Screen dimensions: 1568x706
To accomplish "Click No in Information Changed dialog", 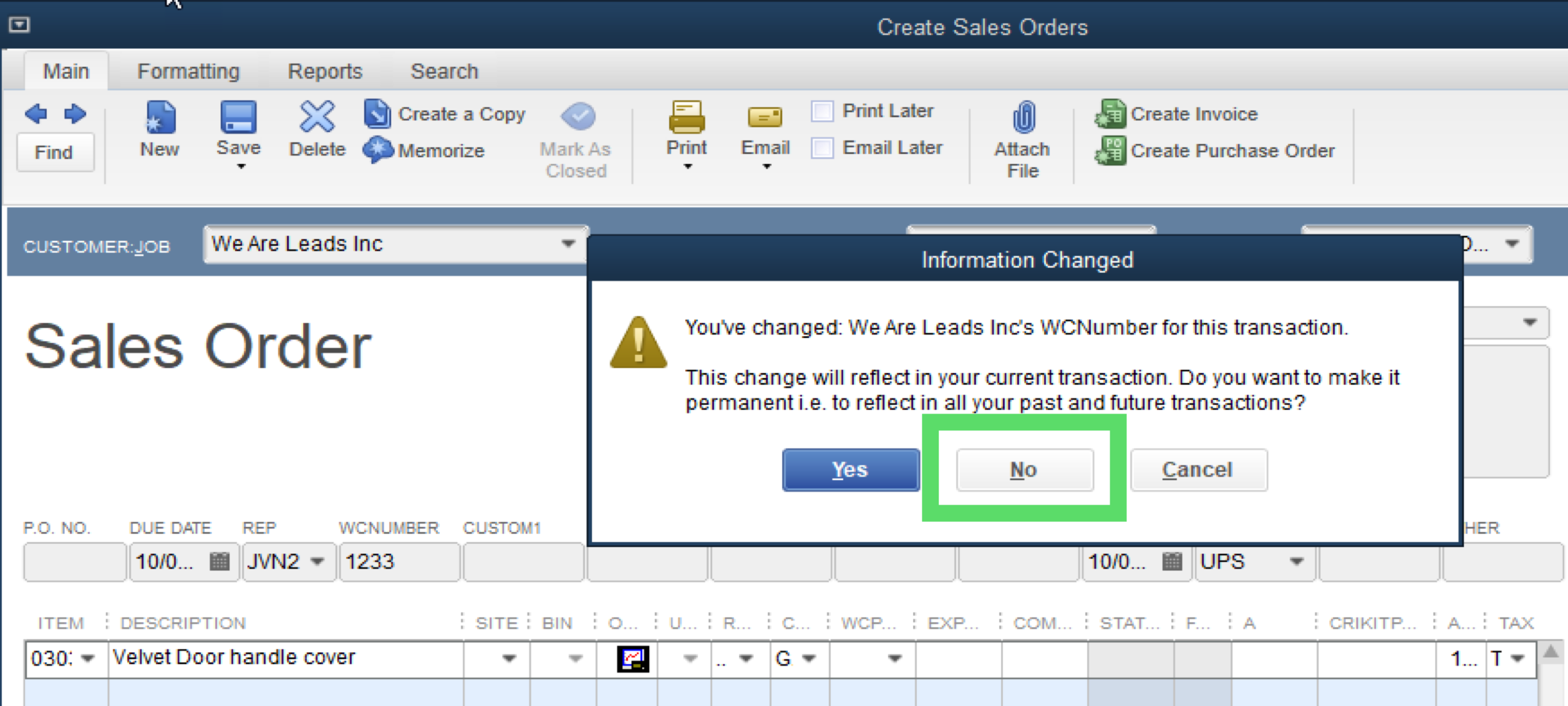I will click(x=1024, y=470).
